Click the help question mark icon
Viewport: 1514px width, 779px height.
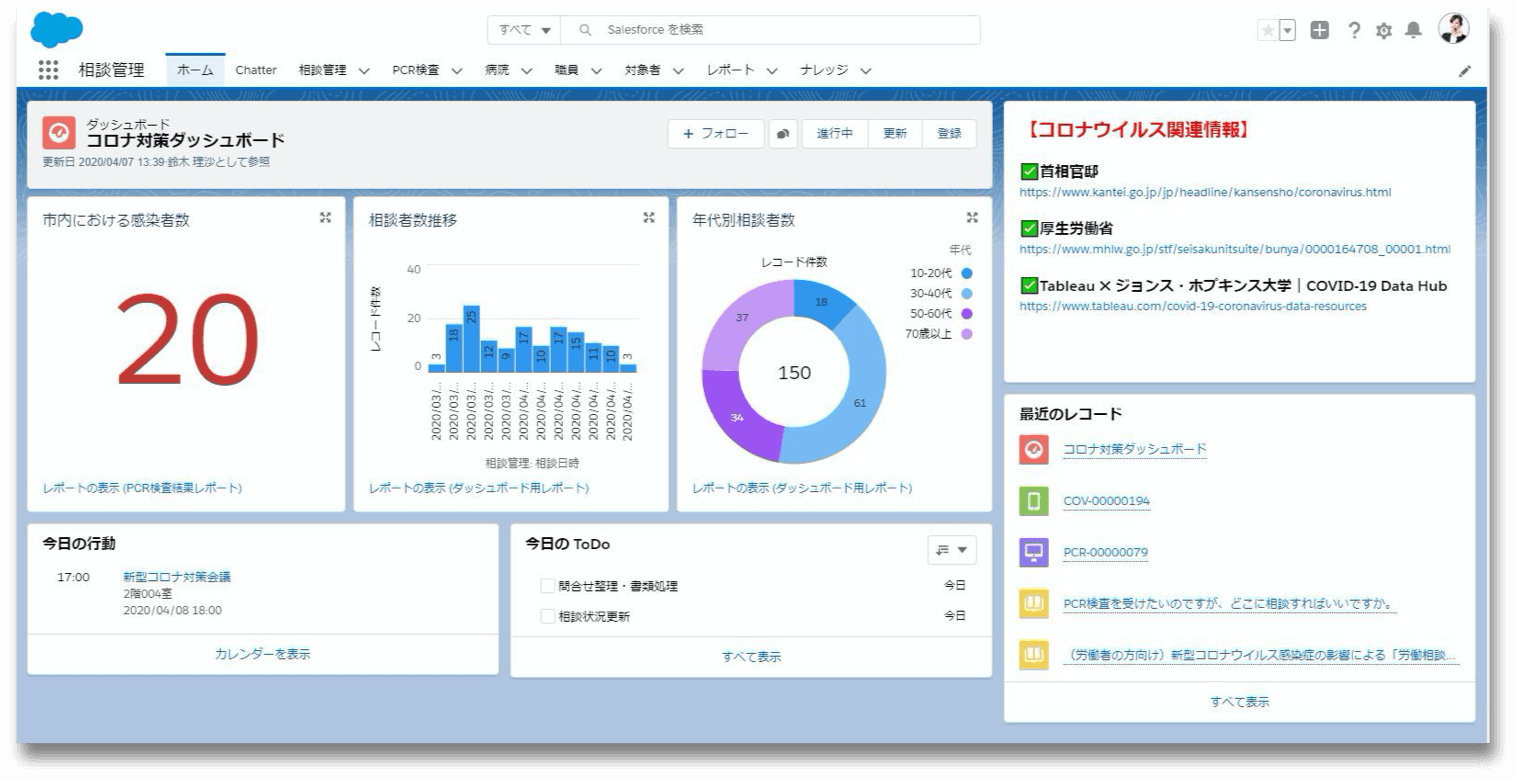1354,30
